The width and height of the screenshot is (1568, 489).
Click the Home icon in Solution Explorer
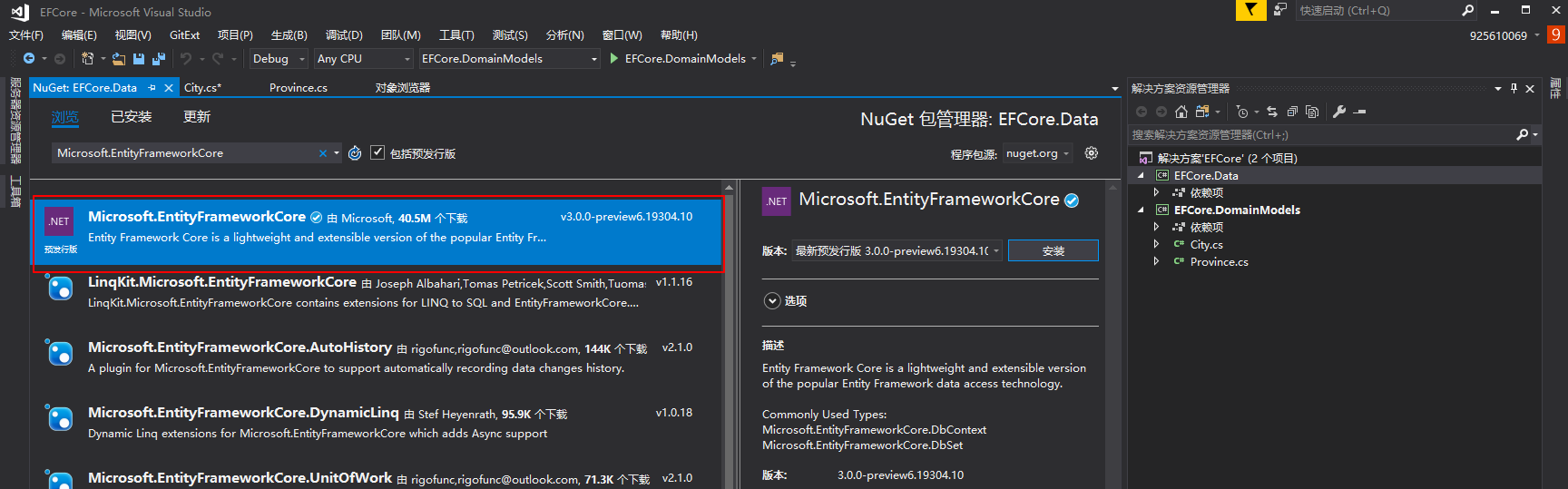click(1181, 112)
